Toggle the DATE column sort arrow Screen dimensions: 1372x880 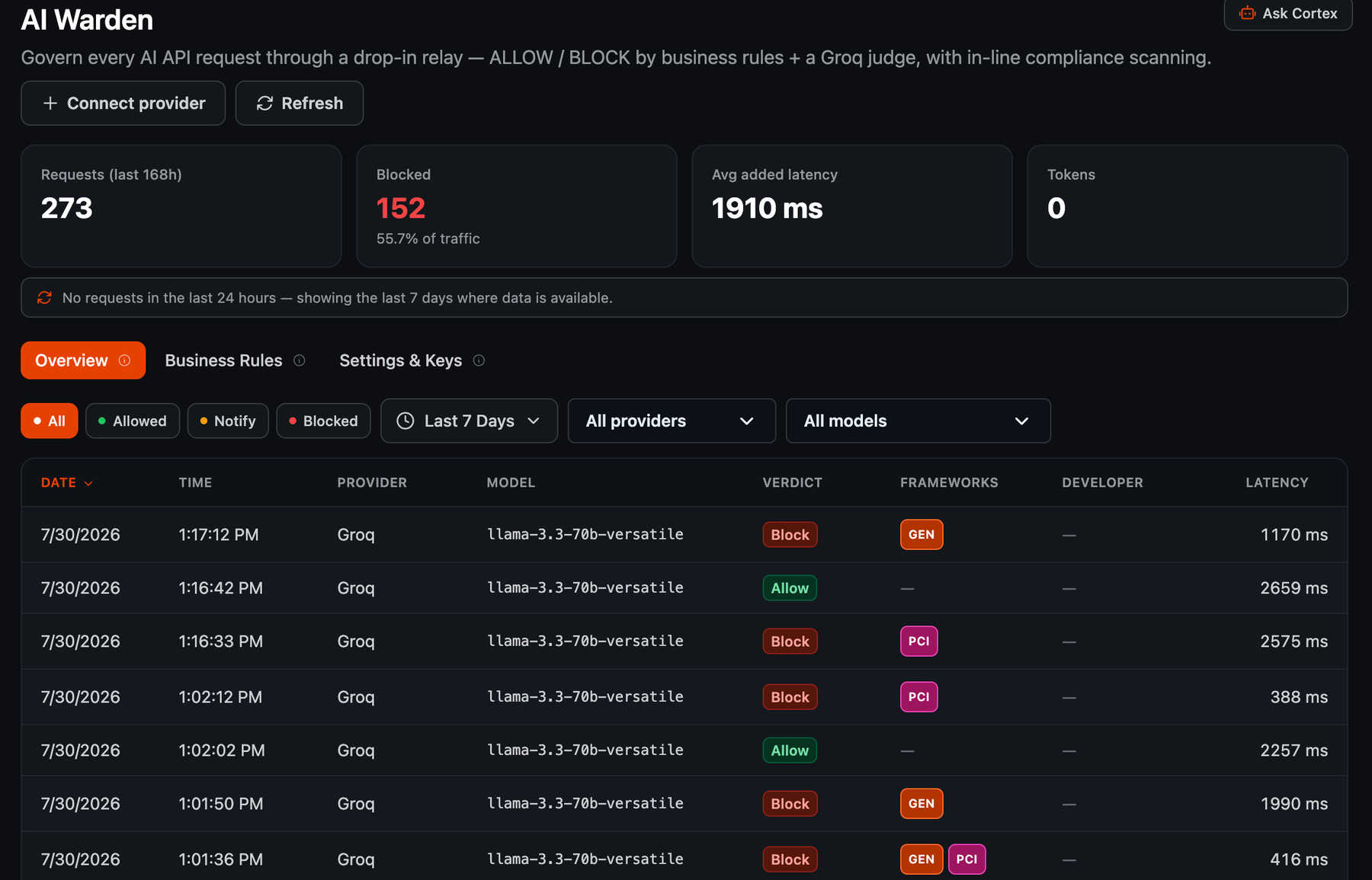click(88, 483)
